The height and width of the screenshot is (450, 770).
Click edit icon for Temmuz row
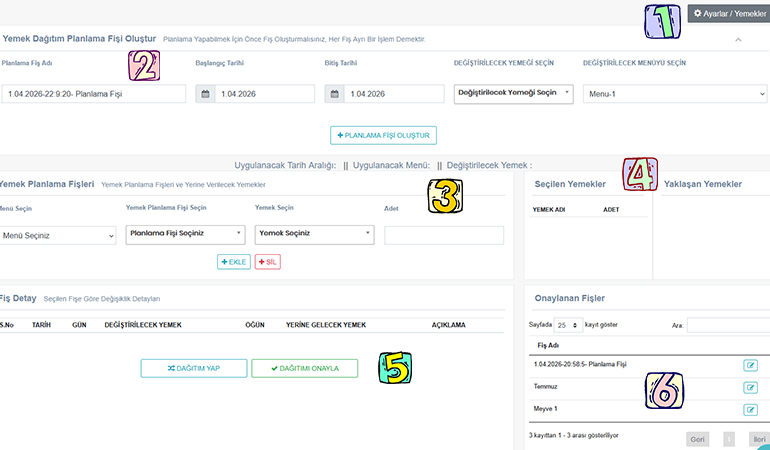click(x=750, y=387)
